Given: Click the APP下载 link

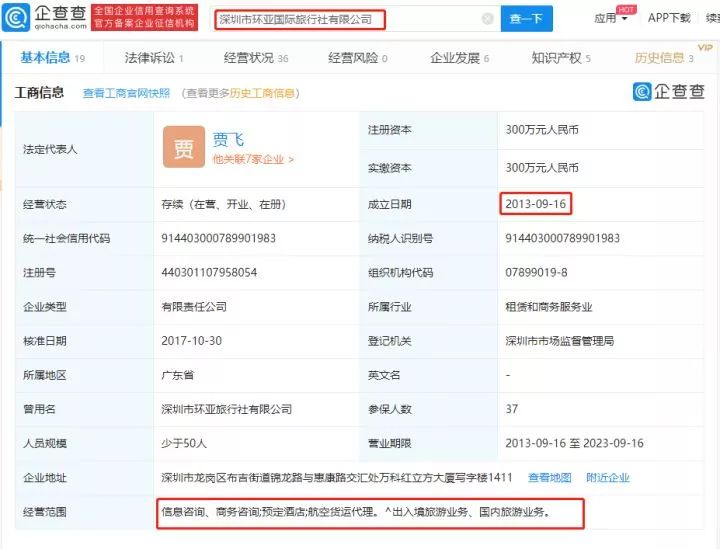Looking at the screenshot, I should pos(669,18).
